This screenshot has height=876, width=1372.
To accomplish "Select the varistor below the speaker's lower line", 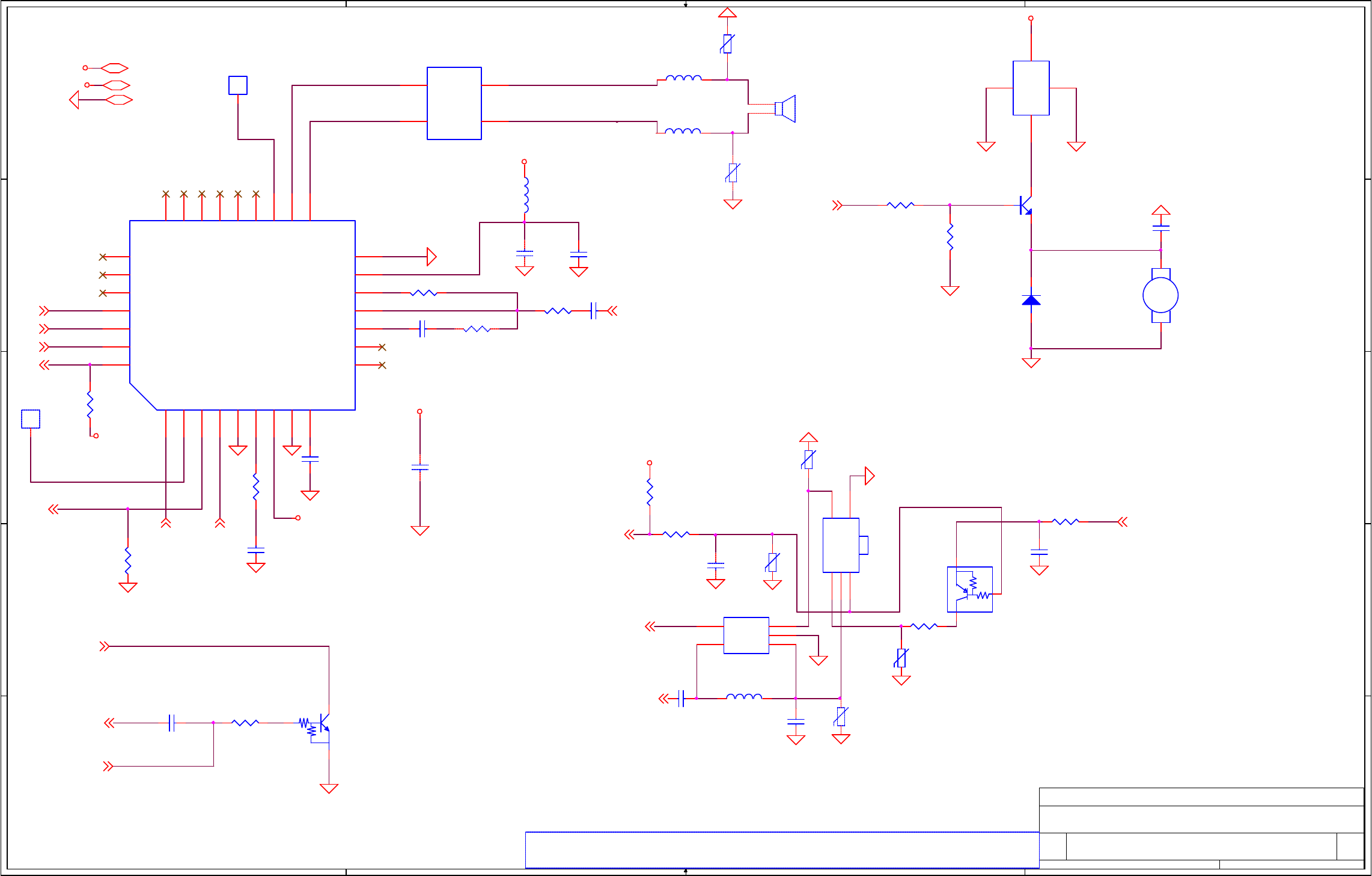I will 733,173.
